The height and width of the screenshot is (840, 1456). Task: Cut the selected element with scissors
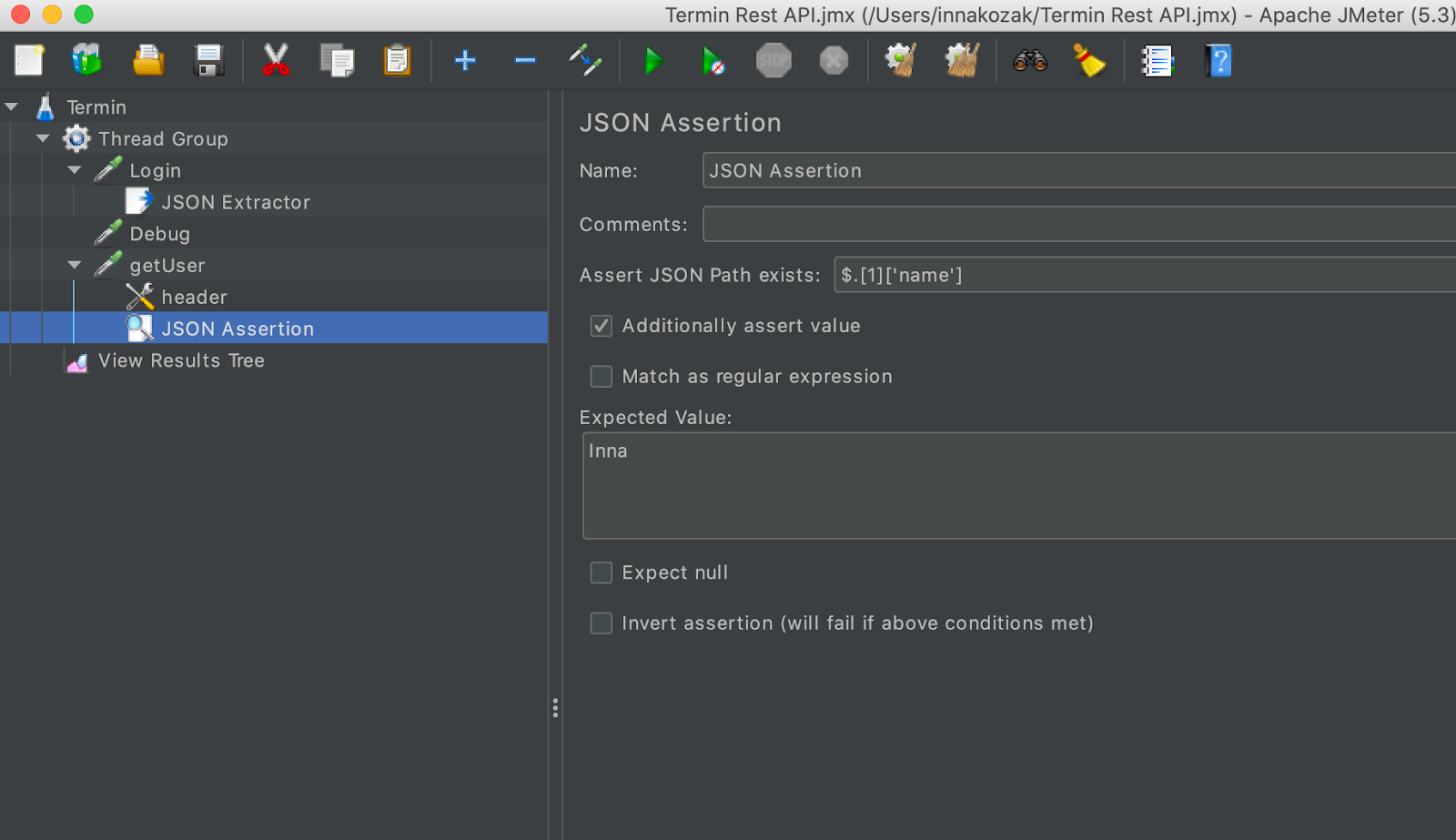pos(276,61)
